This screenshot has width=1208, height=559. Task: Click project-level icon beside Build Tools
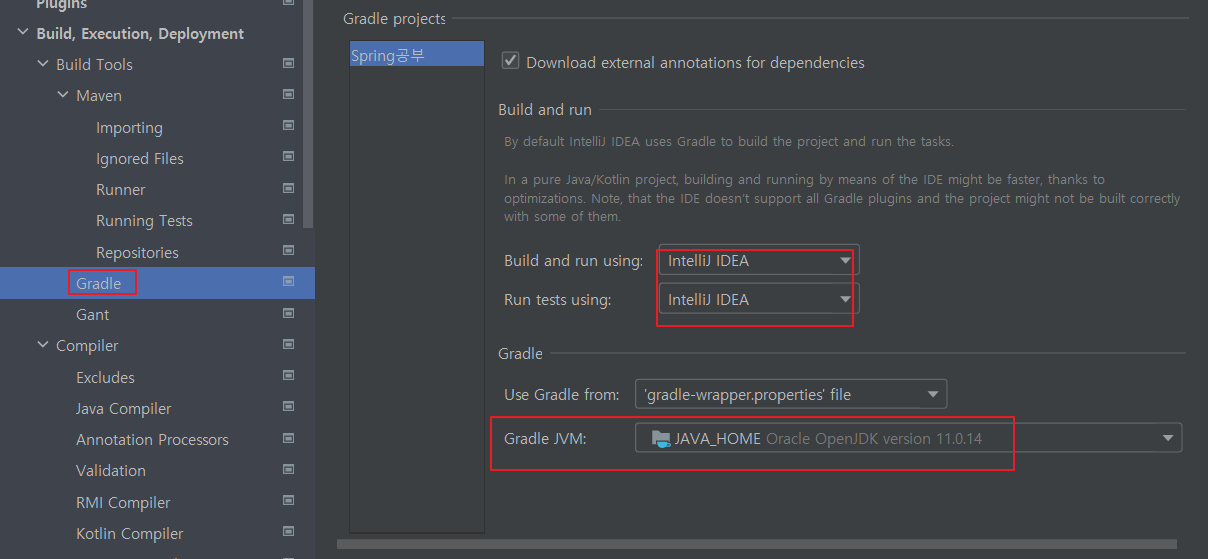coord(288,63)
